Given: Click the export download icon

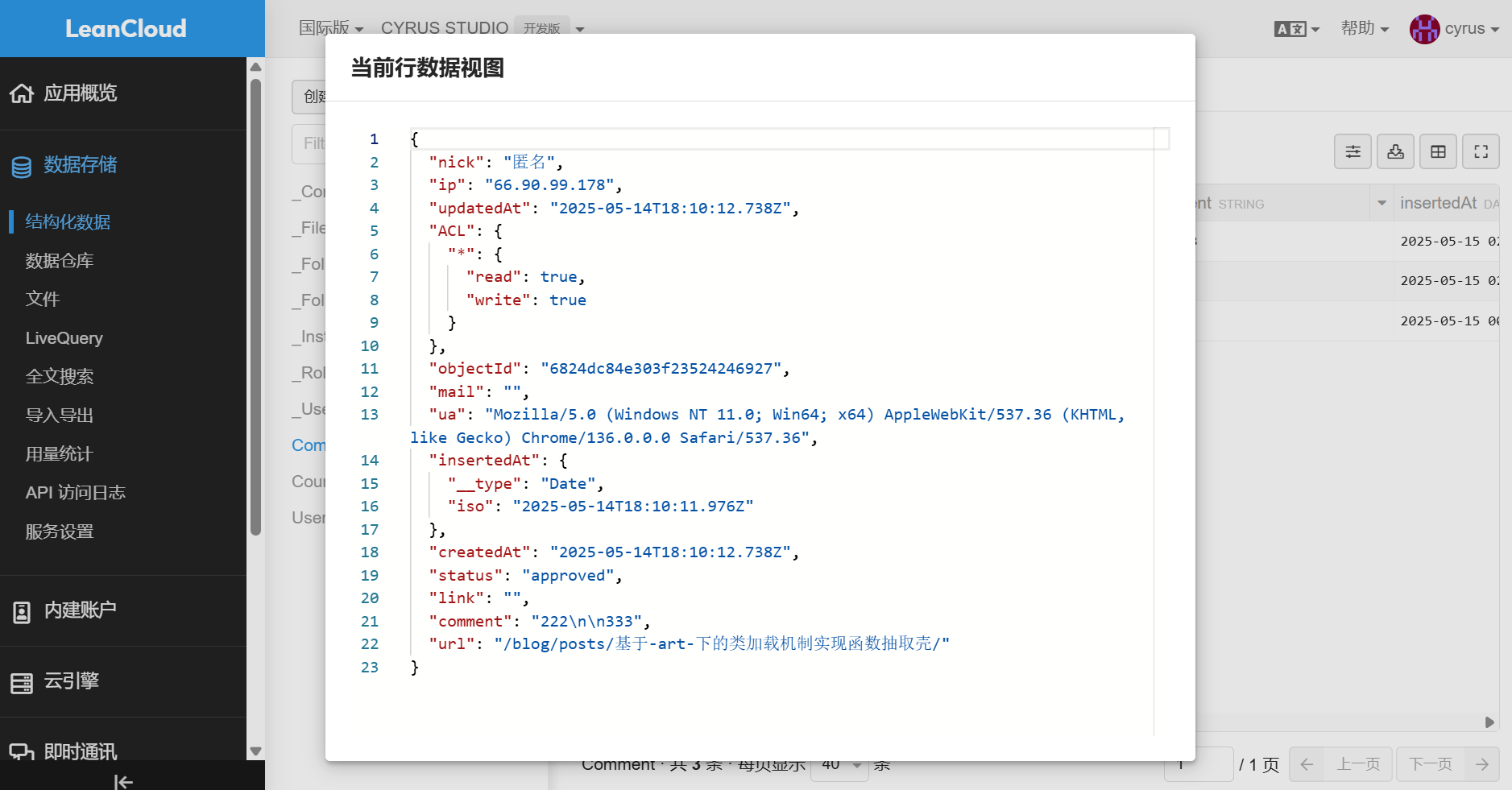Looking at the screenshot, I should pyautogui.click(x=1396, y=151).
